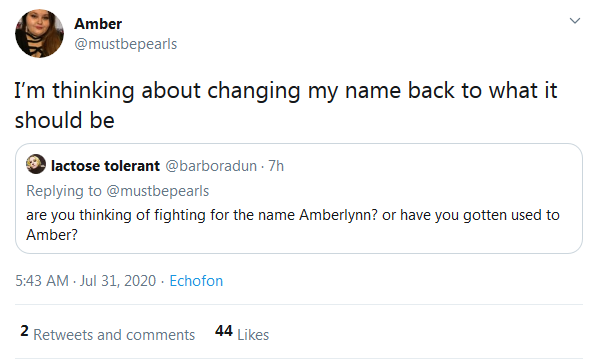Click the retweet count number 2
Viewport: 597px width, 362px height.
[24, 331]
